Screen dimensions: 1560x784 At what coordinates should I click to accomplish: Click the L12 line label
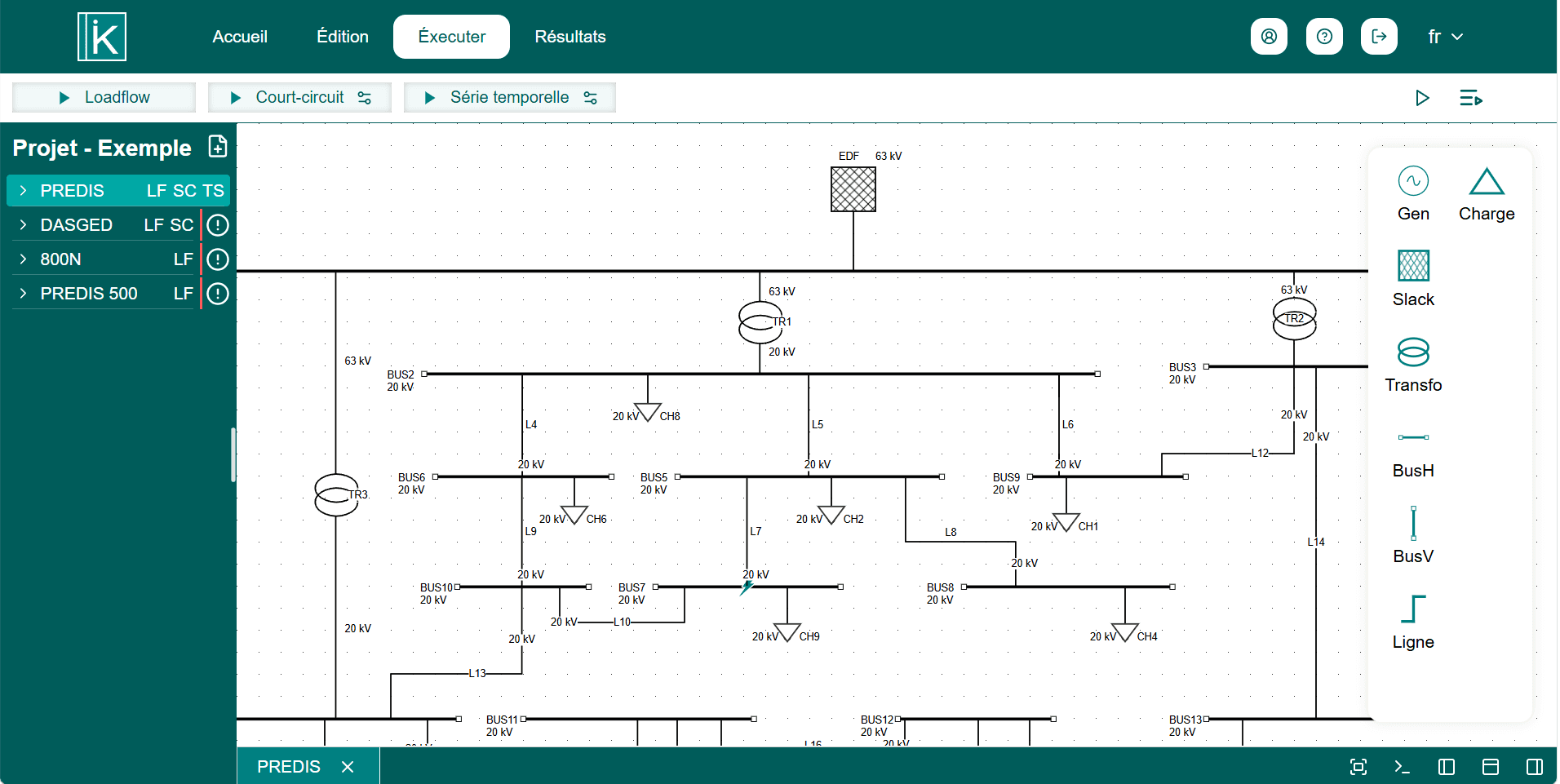pos(1261,453)
